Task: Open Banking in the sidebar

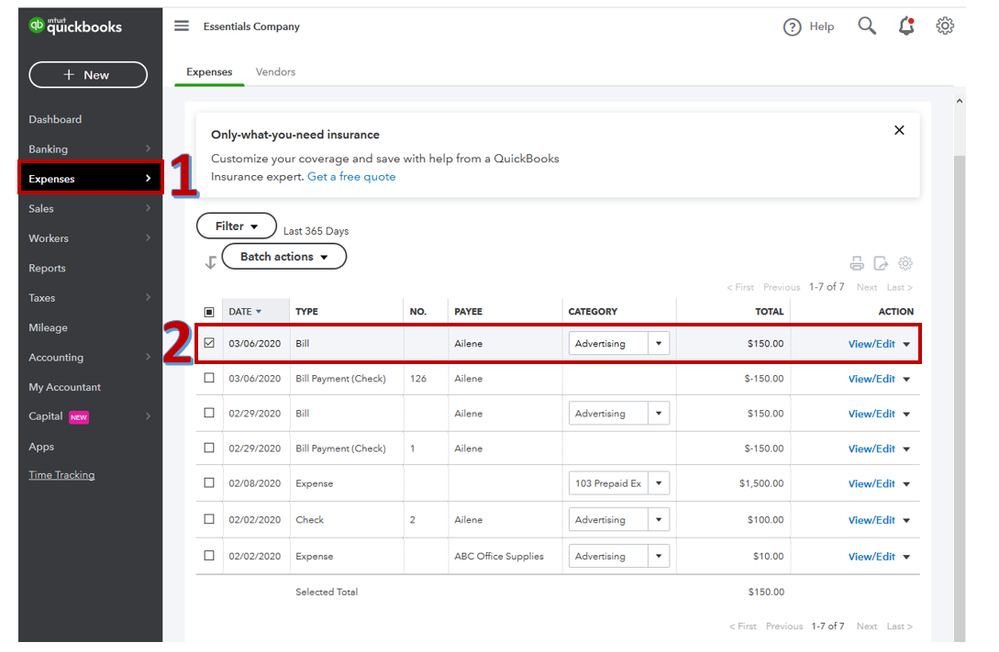Action: 90,149
